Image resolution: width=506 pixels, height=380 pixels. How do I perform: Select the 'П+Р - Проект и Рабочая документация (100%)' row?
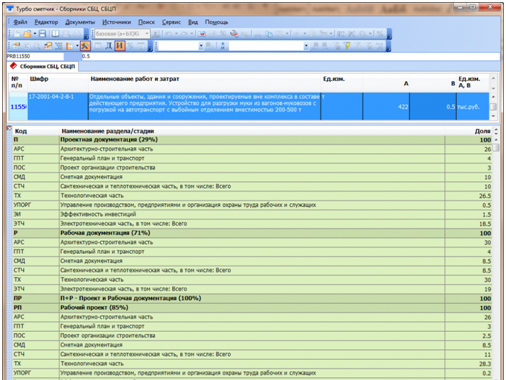[252, 298]
